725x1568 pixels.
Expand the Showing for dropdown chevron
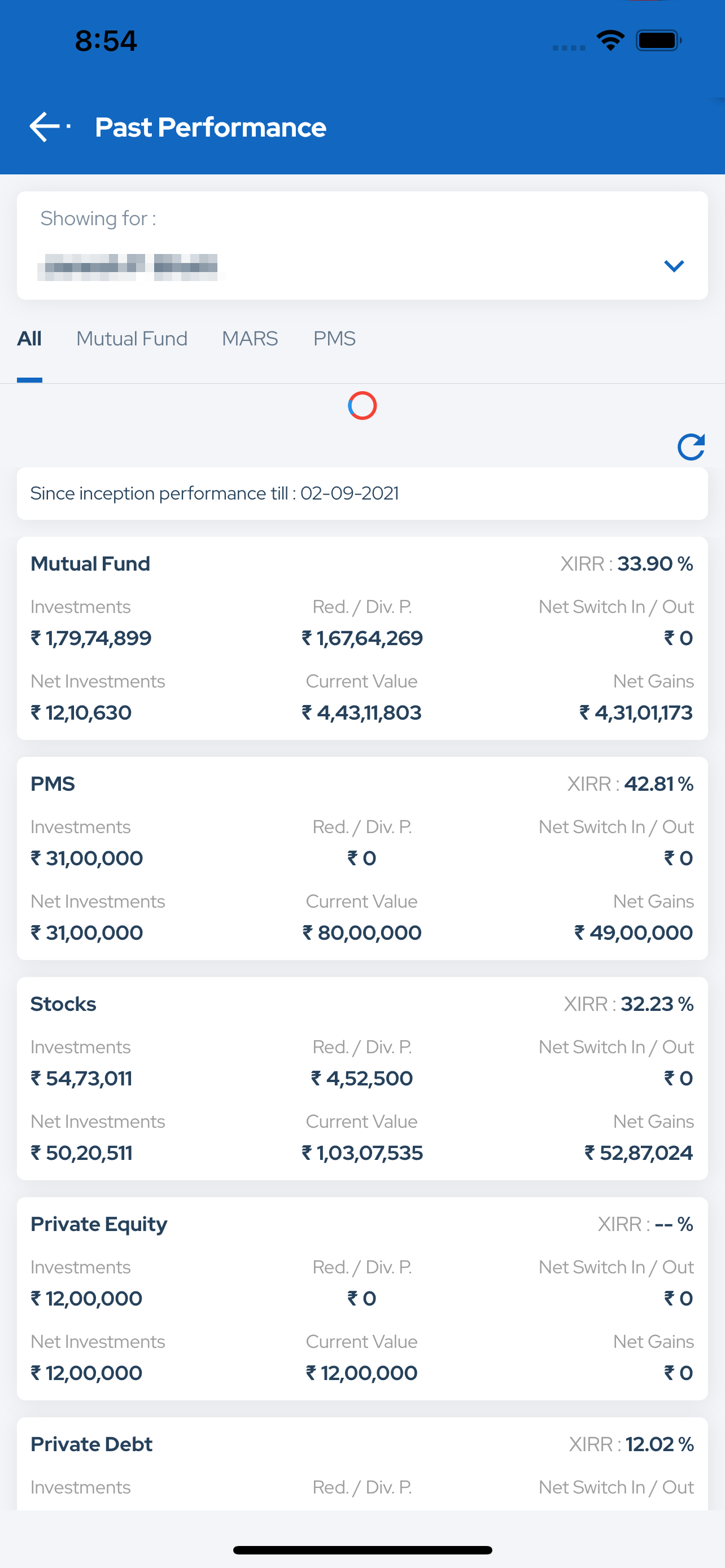pos(674,266)
